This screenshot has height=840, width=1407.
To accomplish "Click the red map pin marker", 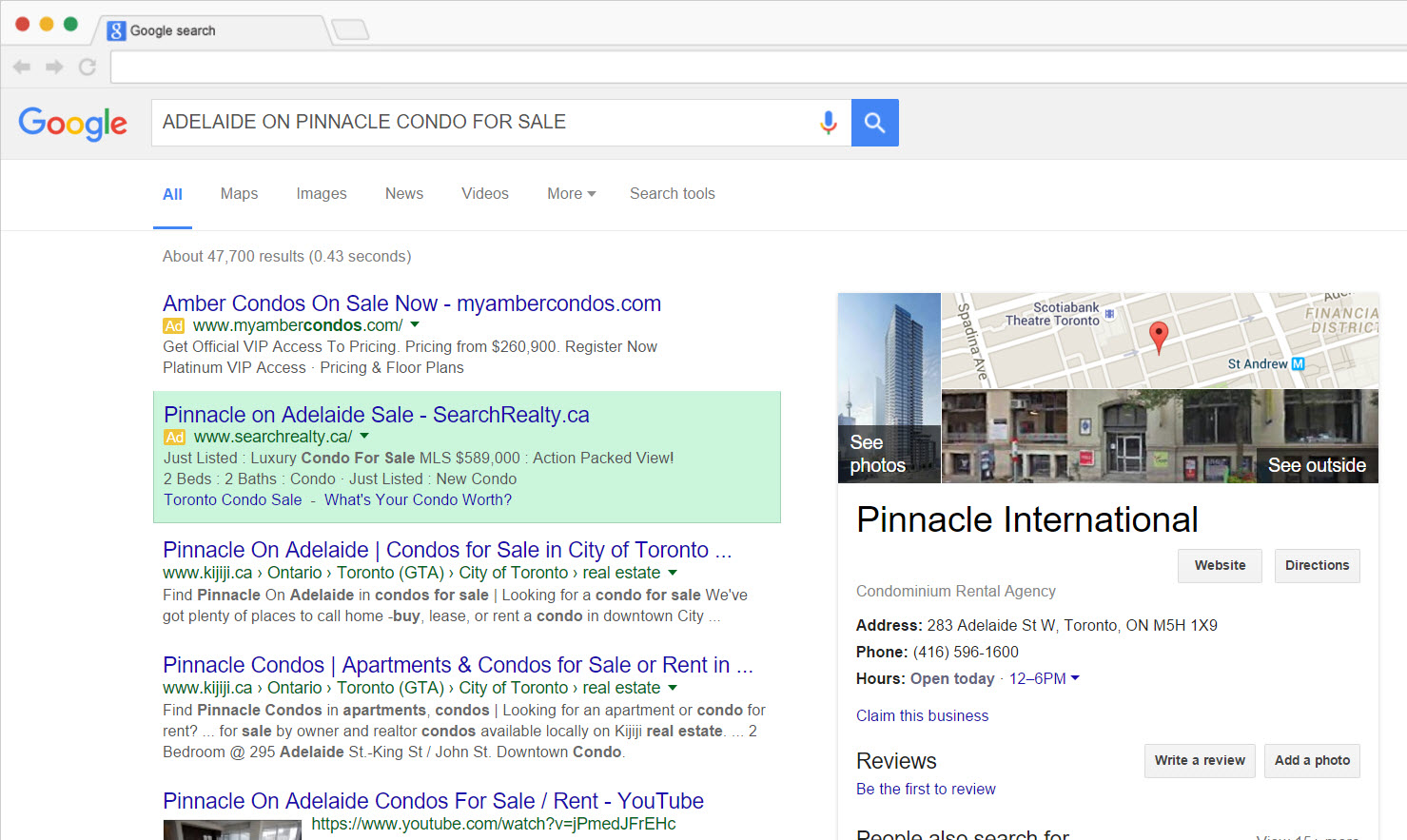I will click(x=1158, y=336).
